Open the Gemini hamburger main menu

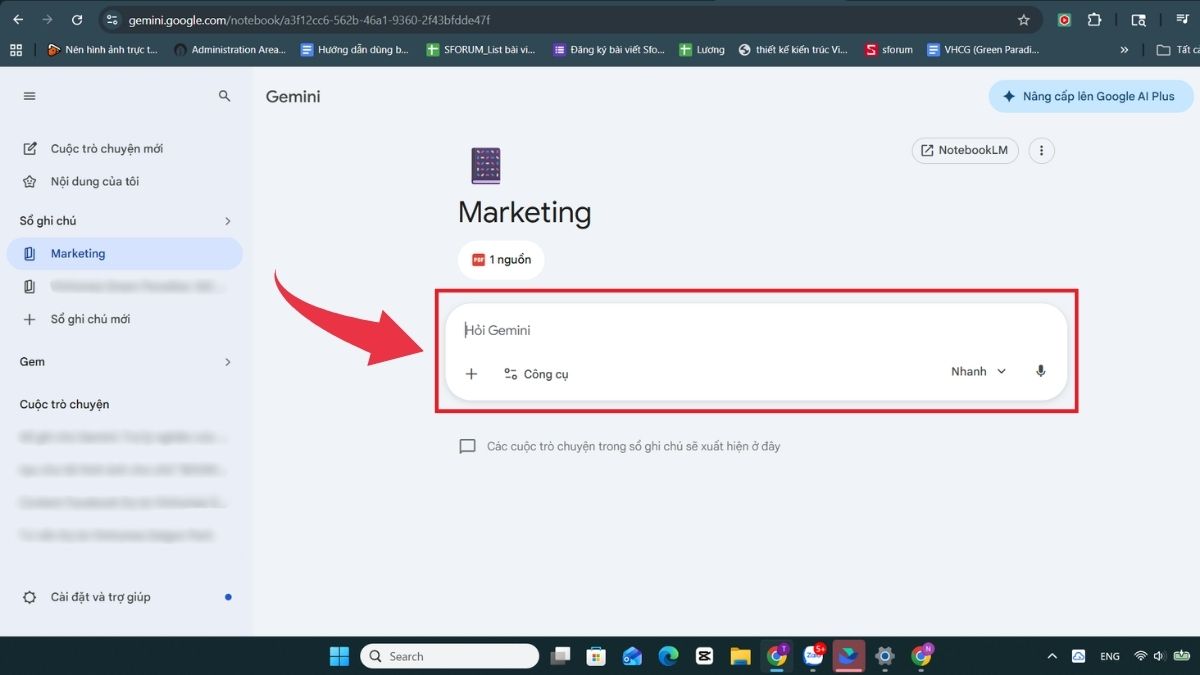pos(29,96)
